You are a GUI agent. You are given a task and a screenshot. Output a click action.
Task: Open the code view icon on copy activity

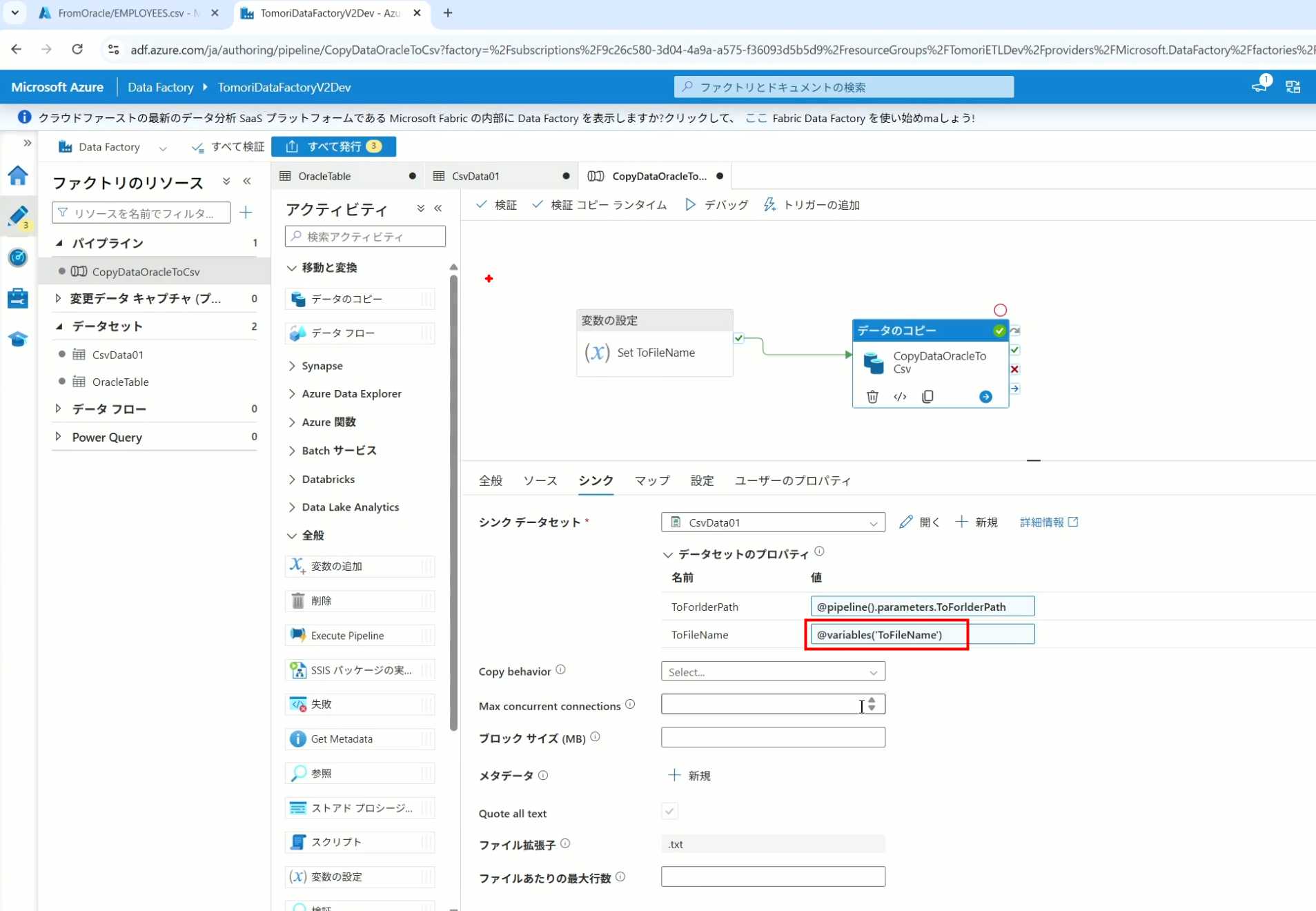900,397
